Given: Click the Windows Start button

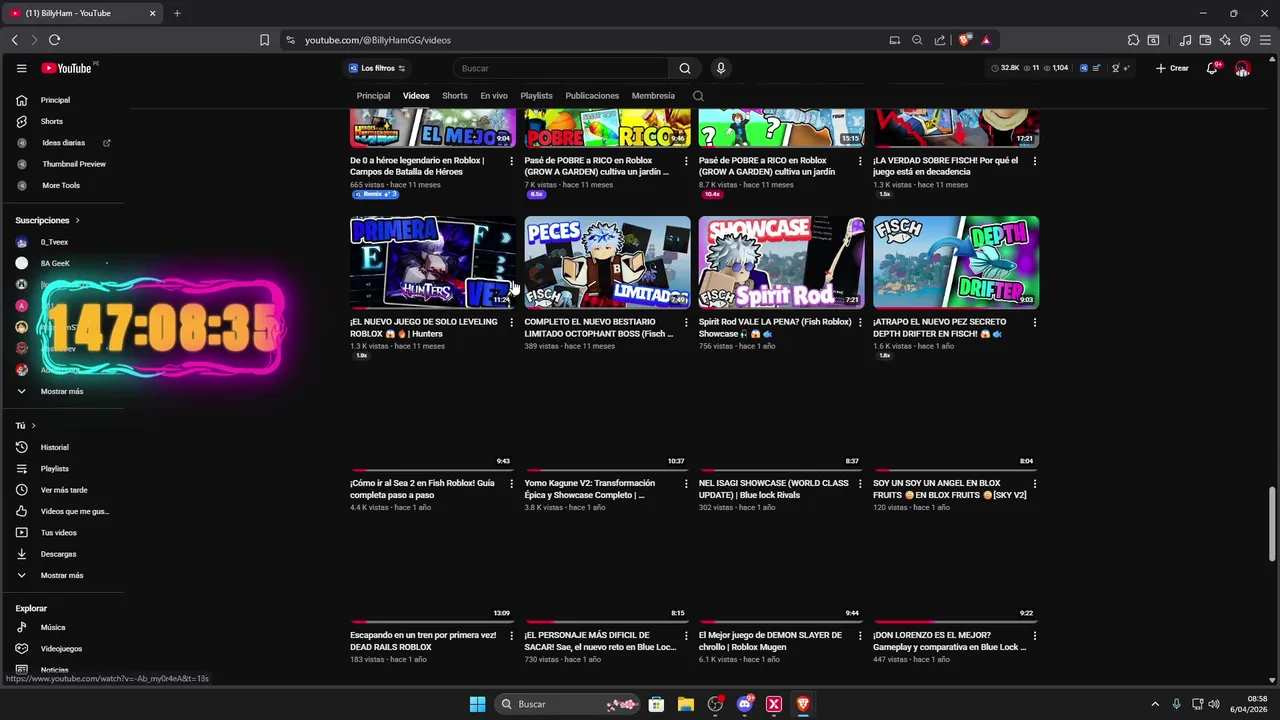Looking at the screenshot, I should (x=477, y=704).
